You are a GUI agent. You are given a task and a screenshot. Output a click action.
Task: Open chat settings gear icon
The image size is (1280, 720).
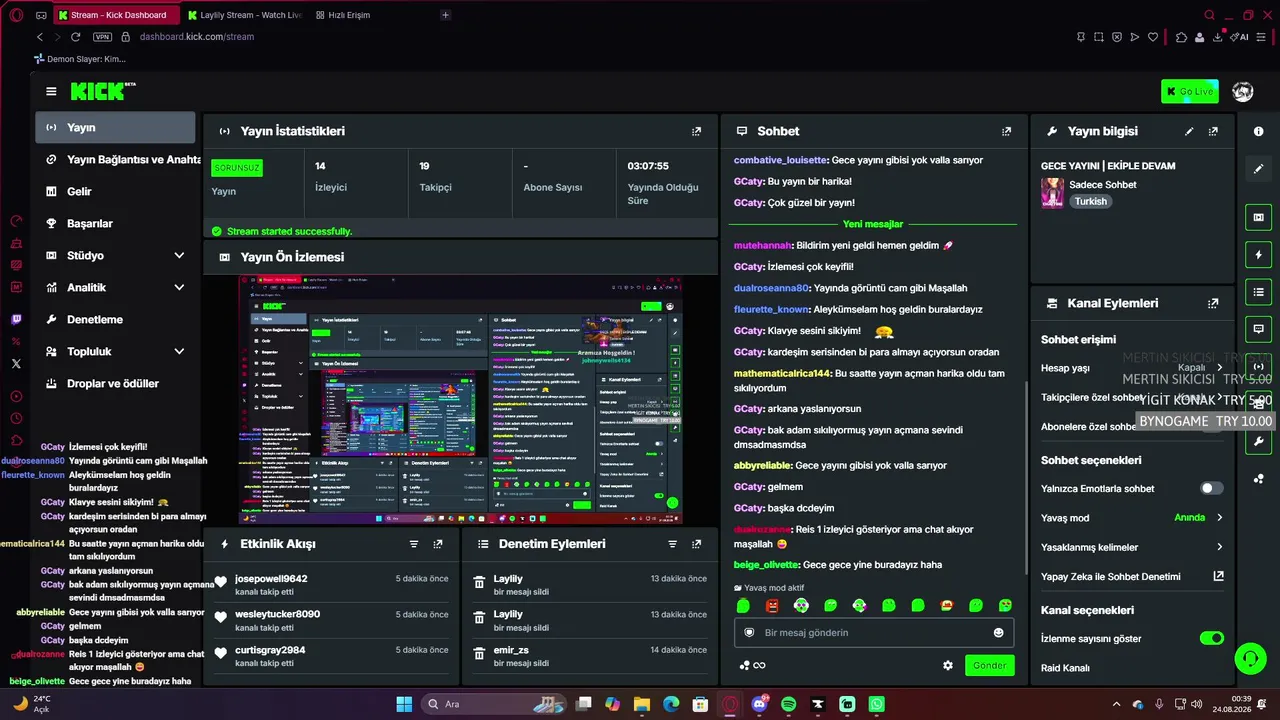(x=948, y=665)
